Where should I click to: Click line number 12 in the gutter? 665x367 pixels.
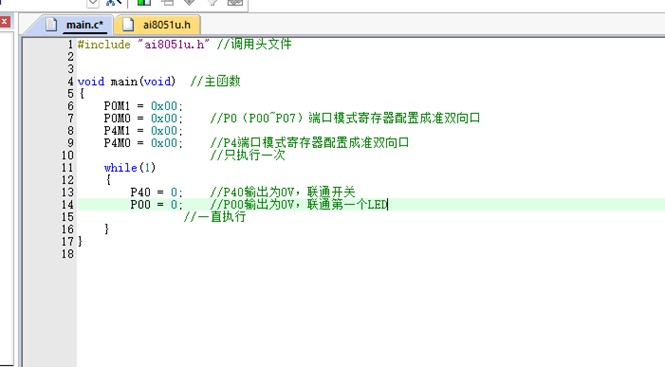(68, 180)
